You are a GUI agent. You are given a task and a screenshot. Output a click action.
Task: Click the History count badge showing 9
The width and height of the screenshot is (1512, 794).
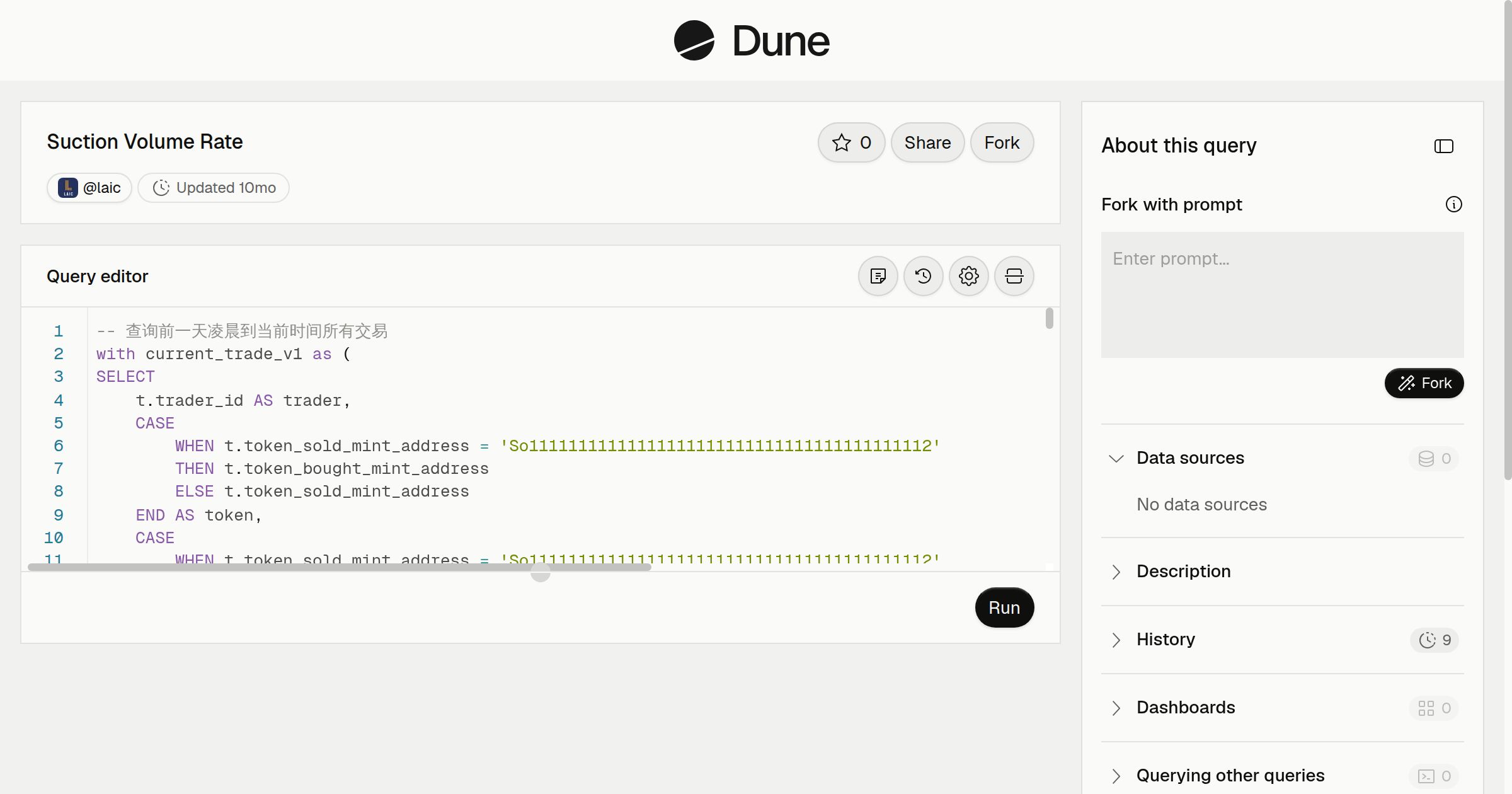pos(1435,640)
